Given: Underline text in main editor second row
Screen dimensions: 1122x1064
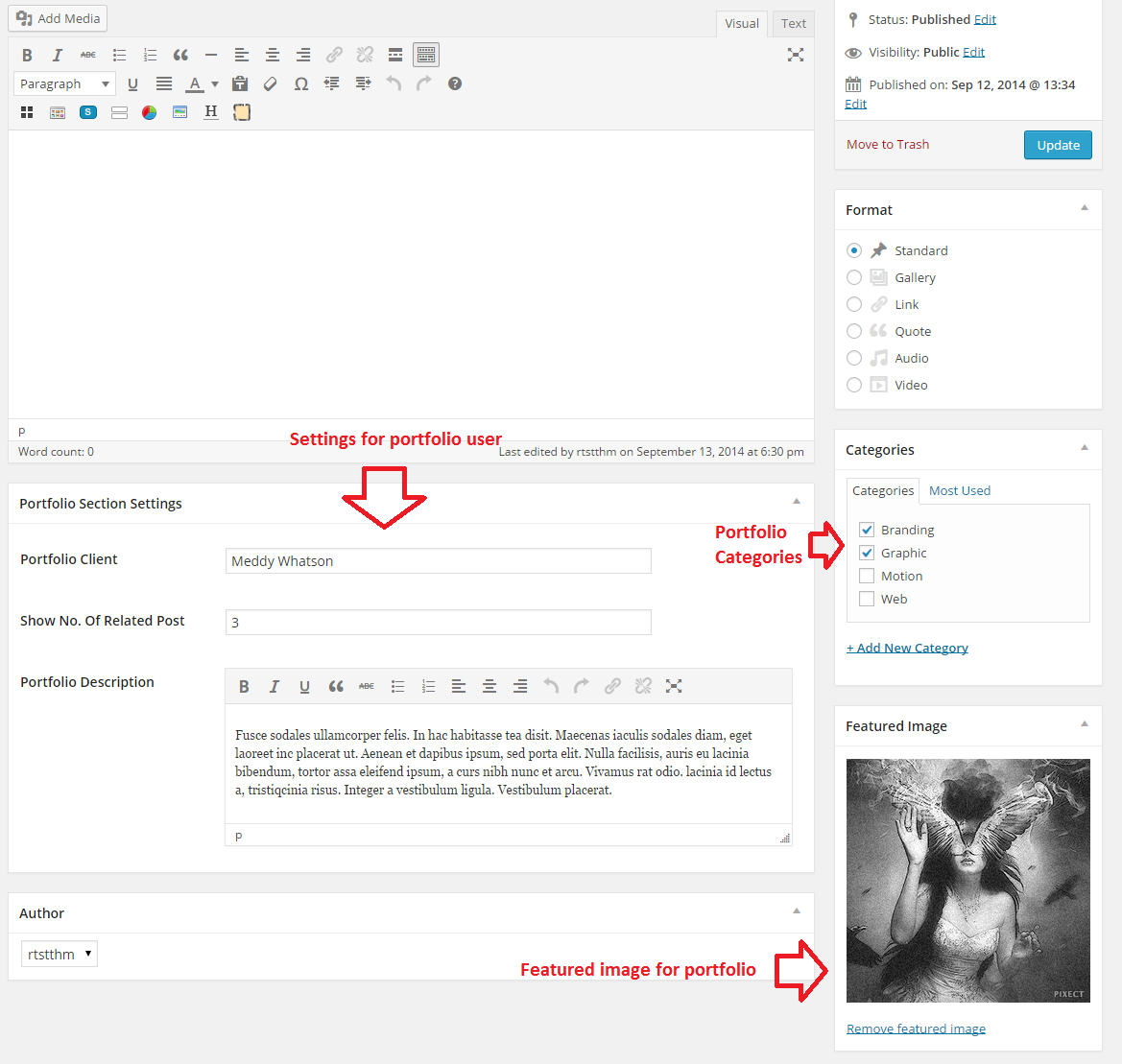Looking at the screenshot, I should (132, 84).
